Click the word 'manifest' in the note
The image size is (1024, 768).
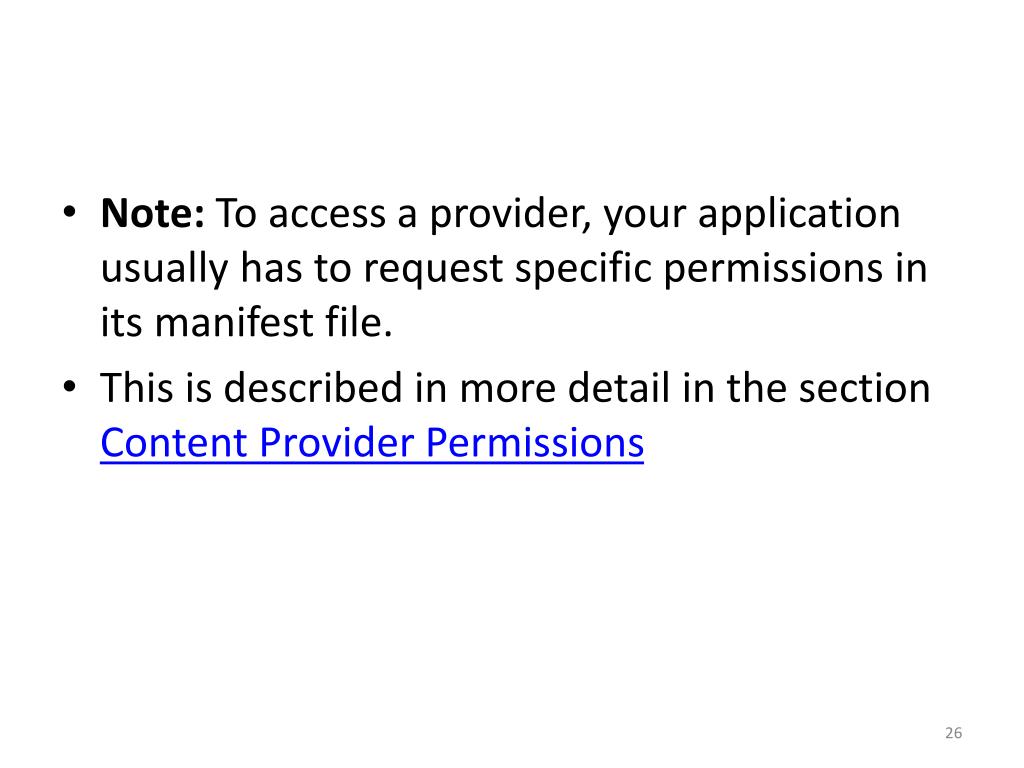pos(233,323)
